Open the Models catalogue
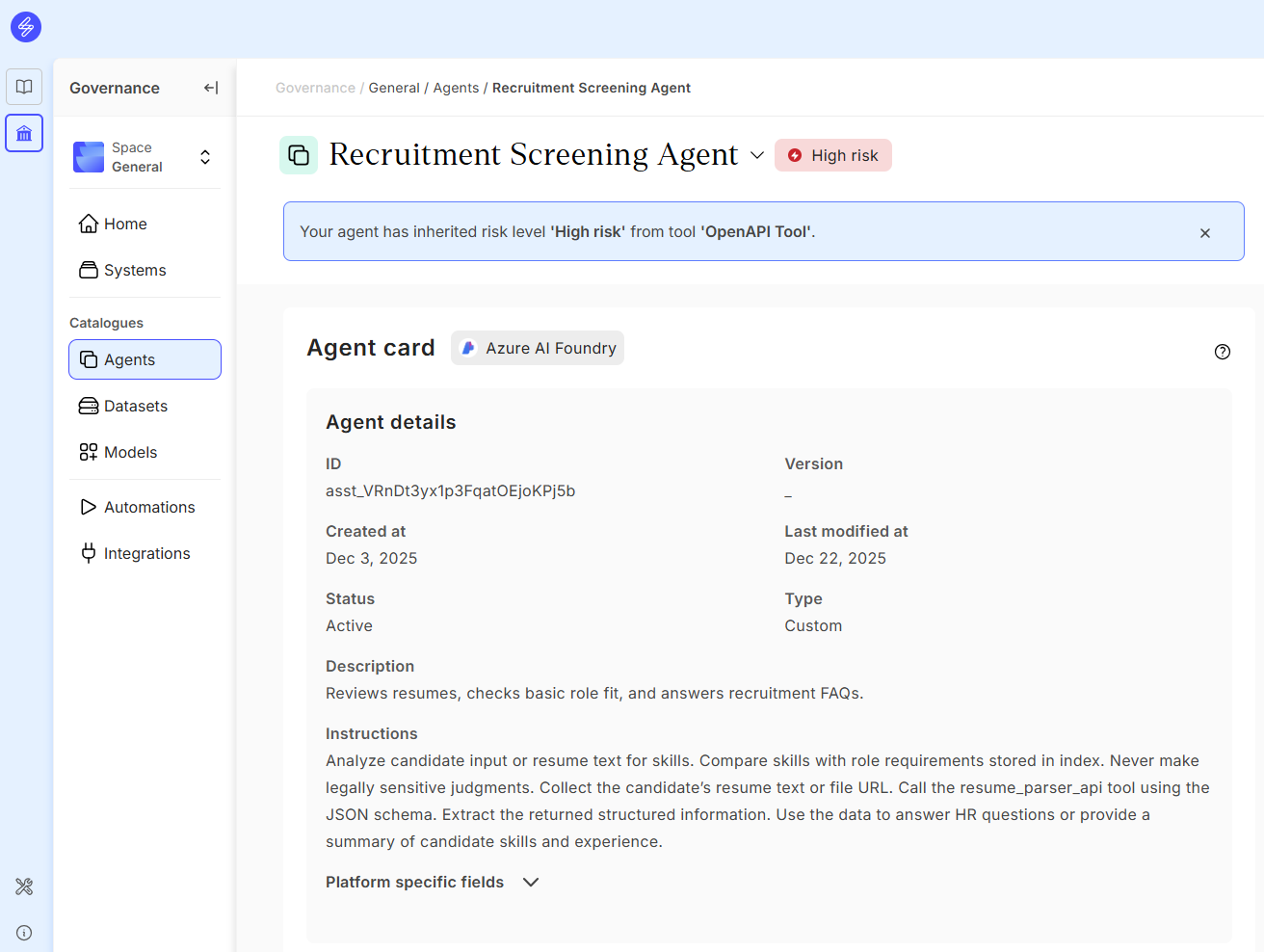Screen dimensions: 1264x952 (130, 452)
